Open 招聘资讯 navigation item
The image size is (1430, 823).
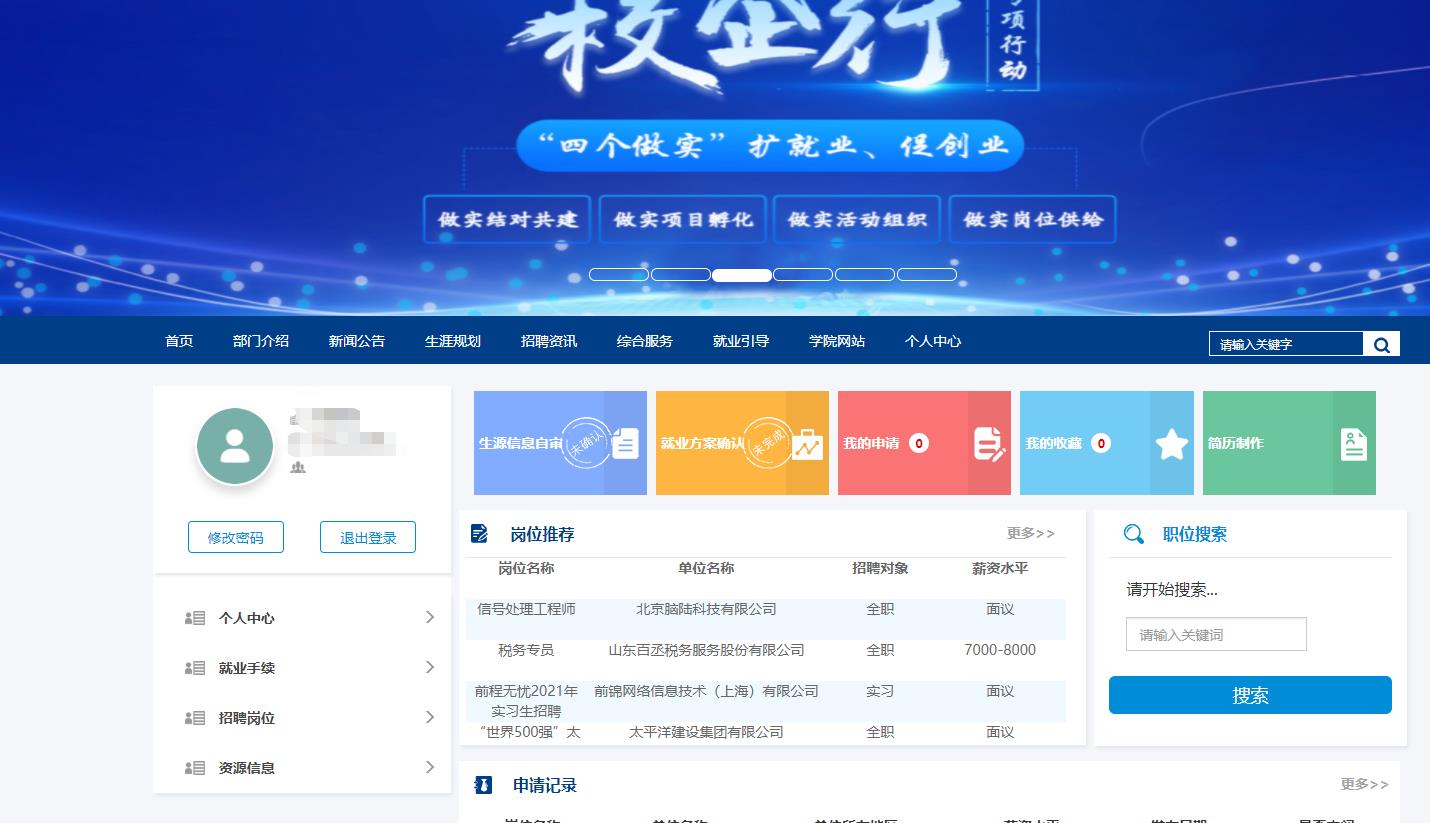click(549, 341)
